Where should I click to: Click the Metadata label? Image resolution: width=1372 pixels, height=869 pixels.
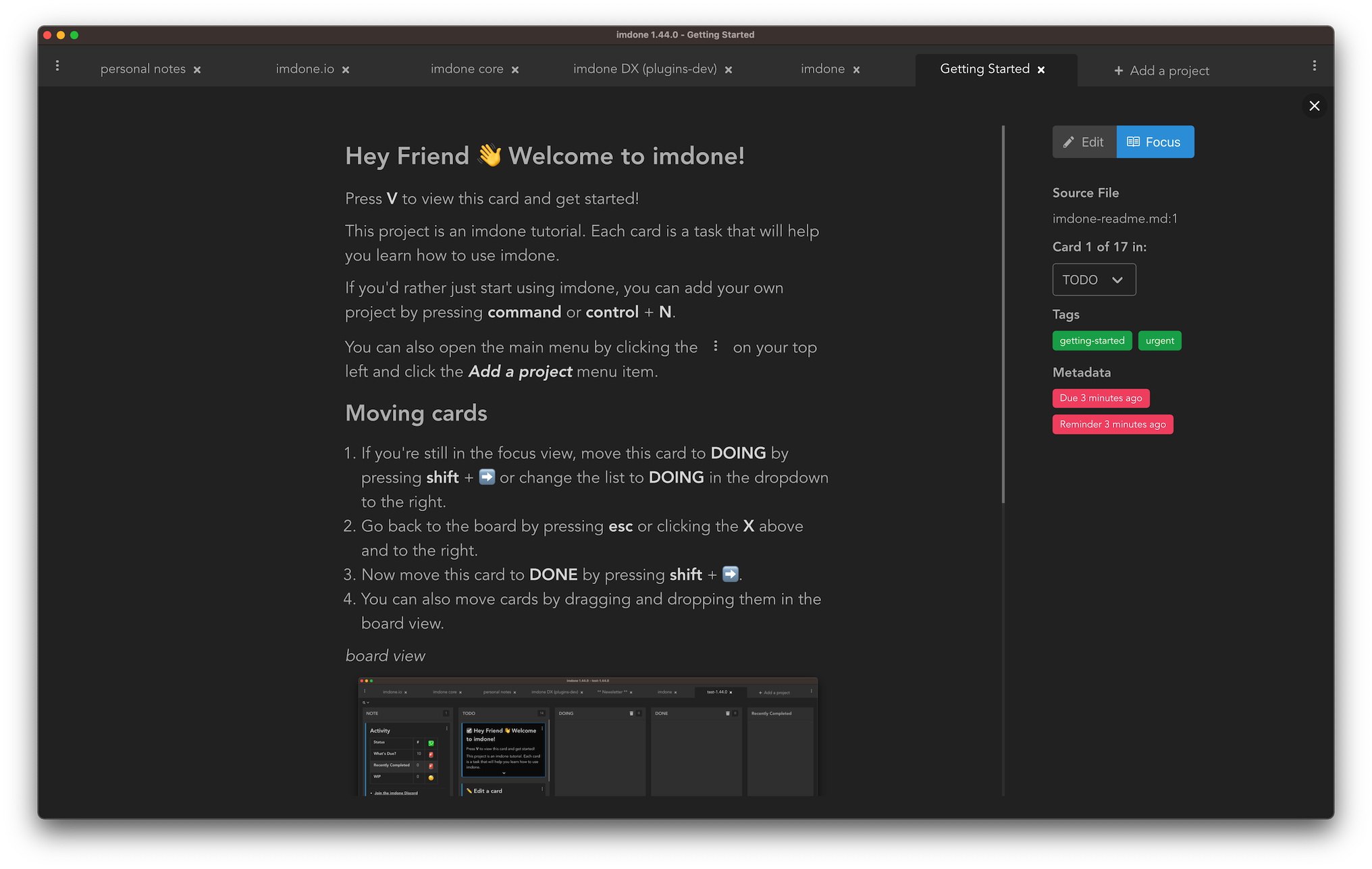pyautogui.click(x=1081, y=372)
